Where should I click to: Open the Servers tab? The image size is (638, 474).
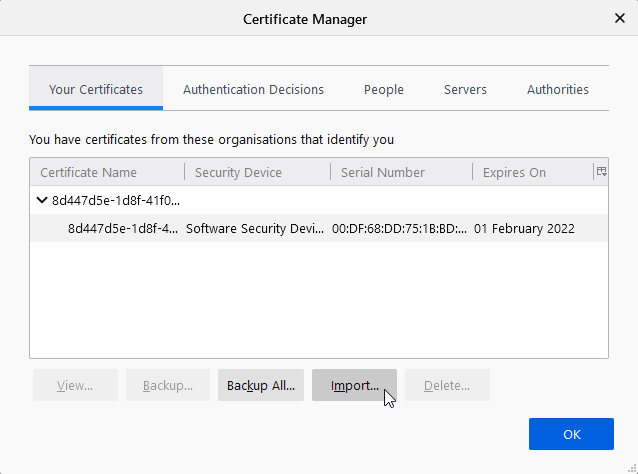coord(465,89)
